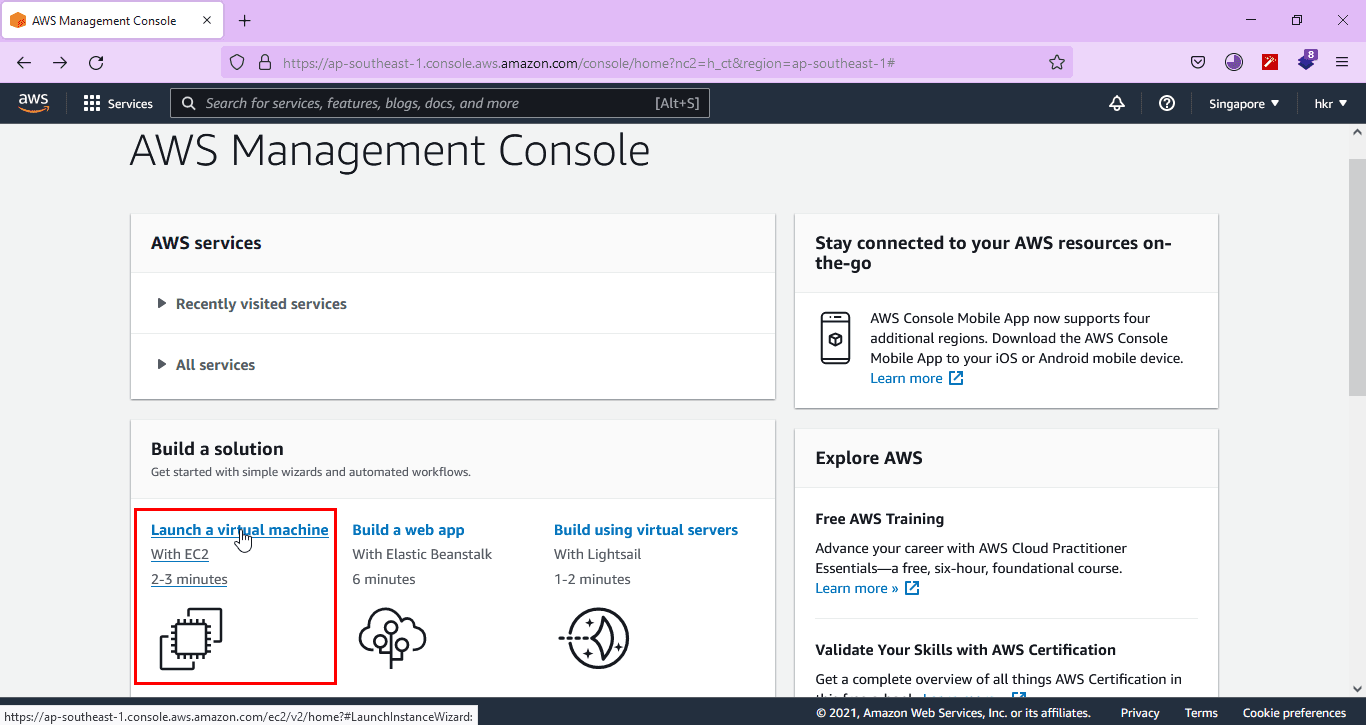Click external link icon beside mobile Learn more
The image size is (1366, 725).
[956, 378]
